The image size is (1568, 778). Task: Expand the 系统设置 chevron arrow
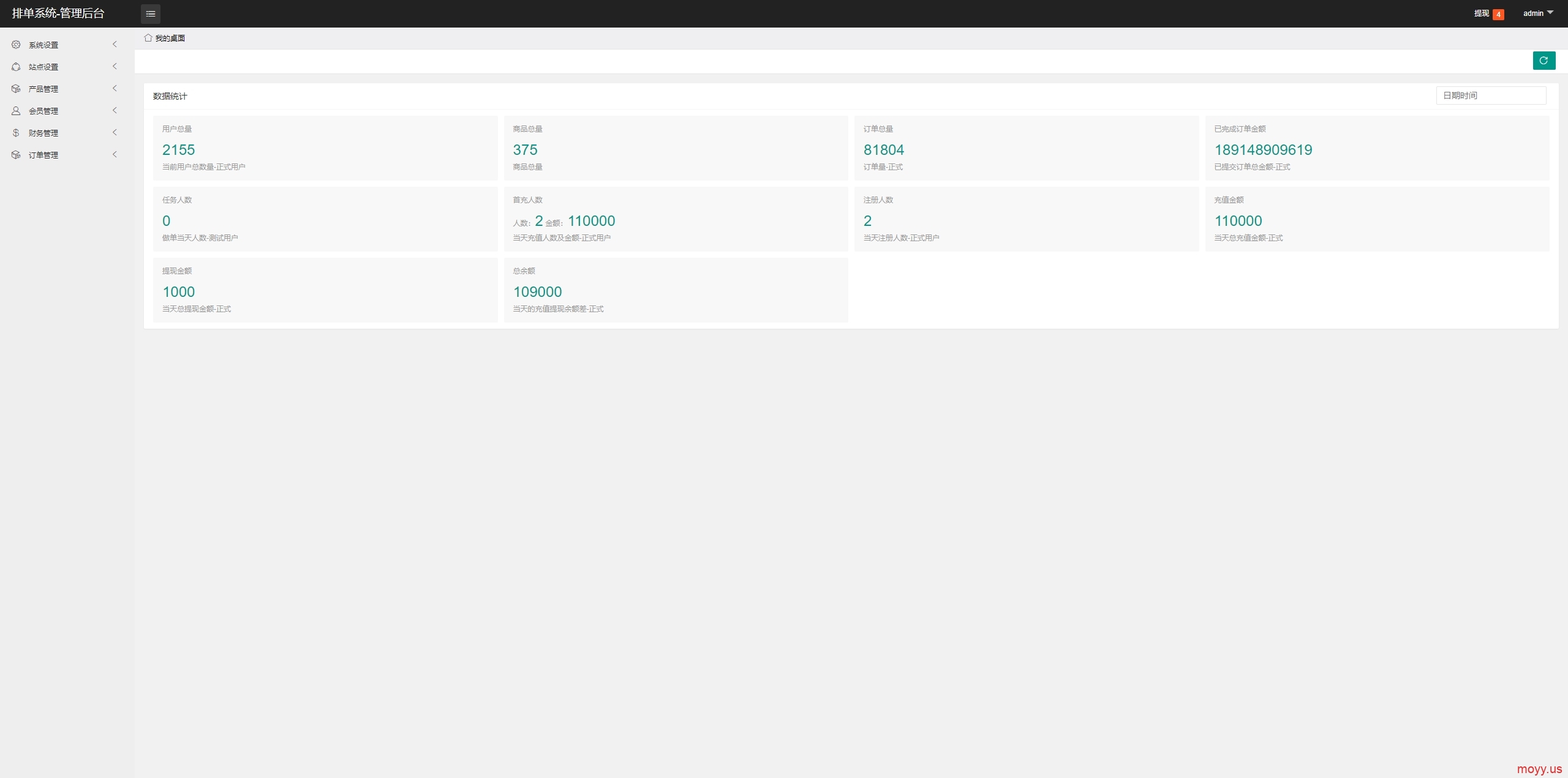point(115,44)
